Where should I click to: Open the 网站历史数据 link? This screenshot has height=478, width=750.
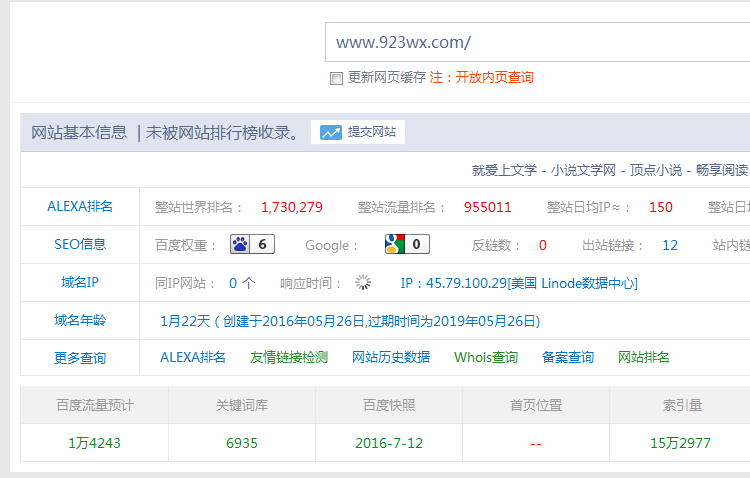(x=391, y=357)
